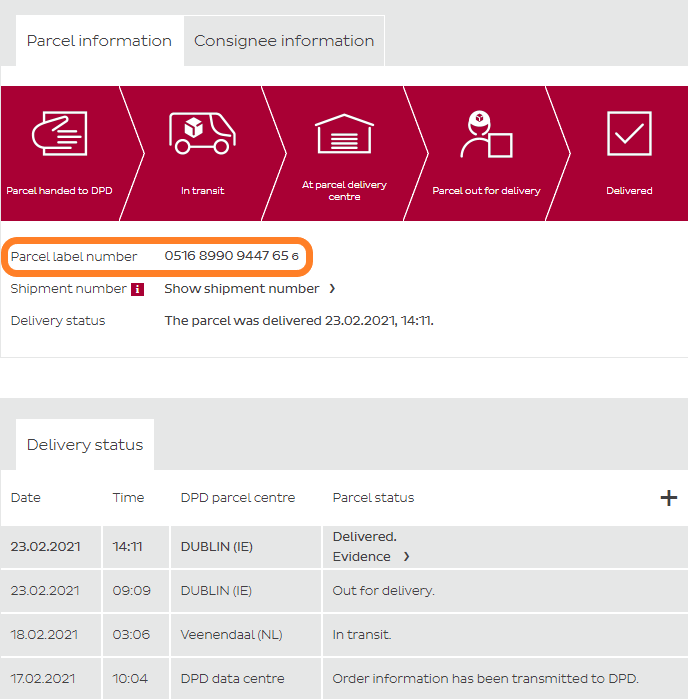This screenshot has width=688, height=699.
Task: Click the Parcel handed to DPD label
Action: [x=59, y=190]
